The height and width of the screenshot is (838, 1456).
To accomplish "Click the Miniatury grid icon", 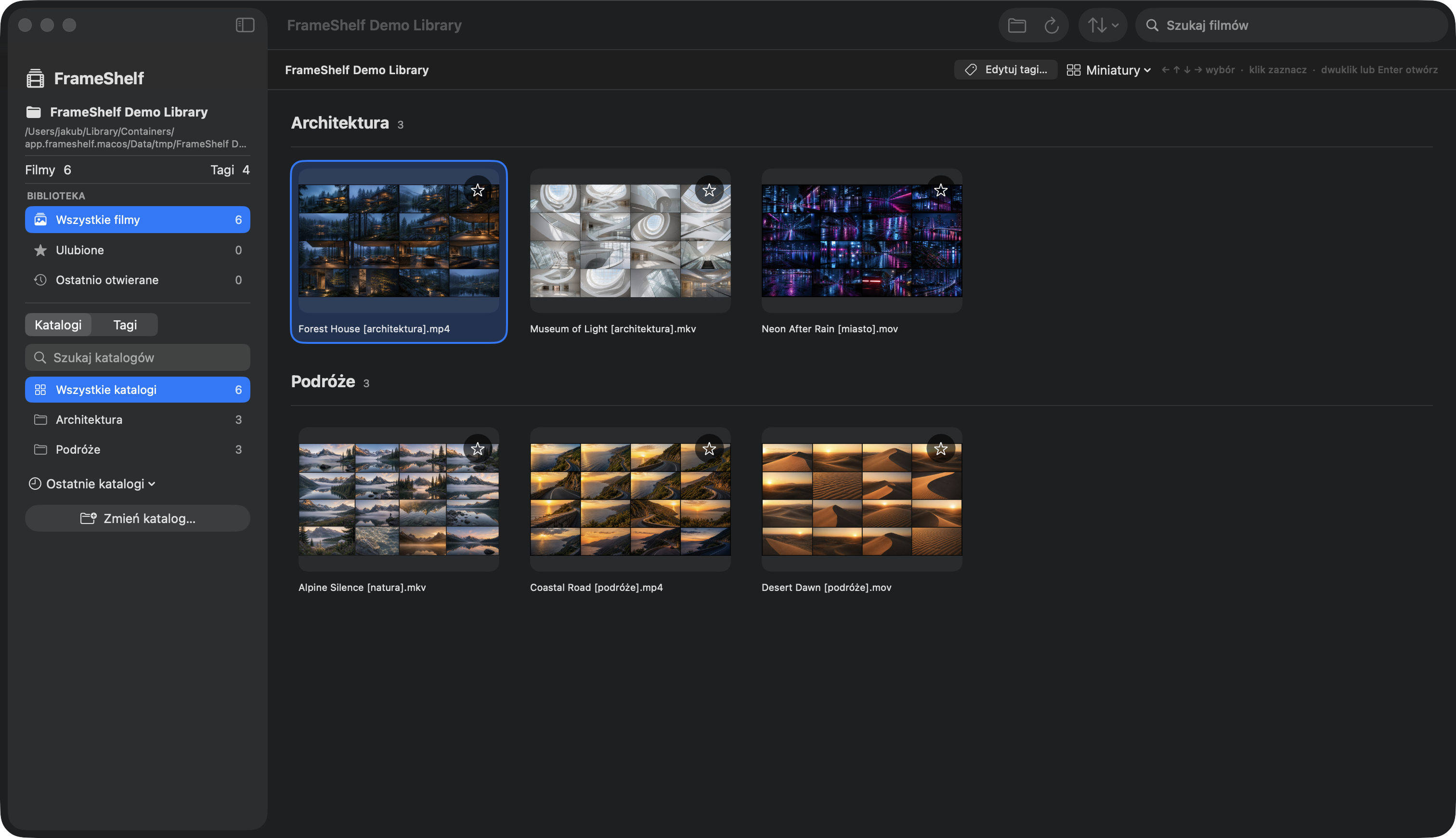I will (x=1073, y=70).
